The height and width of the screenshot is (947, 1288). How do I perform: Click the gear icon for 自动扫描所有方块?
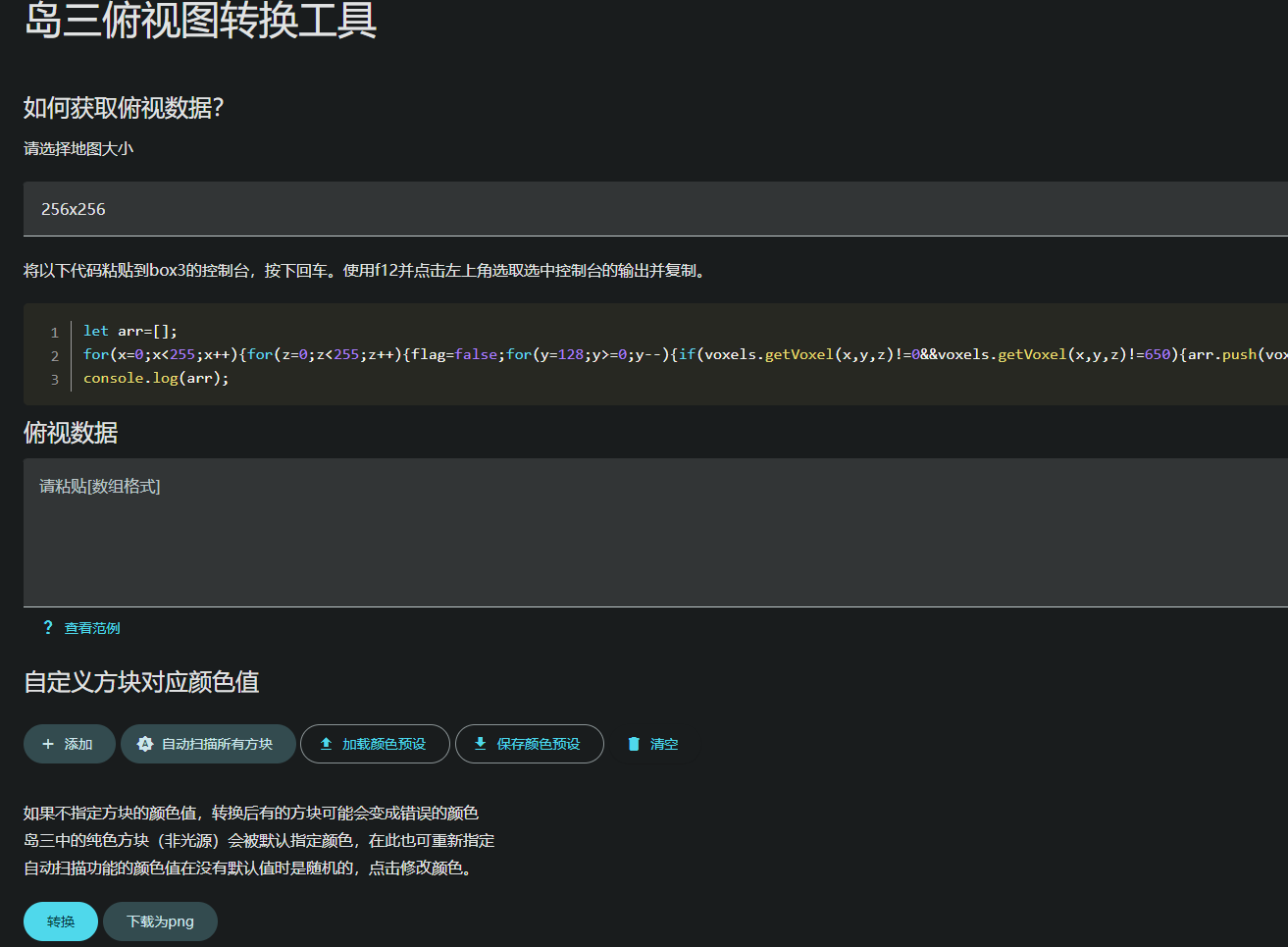pyautogui.click(x=145, y=744)
